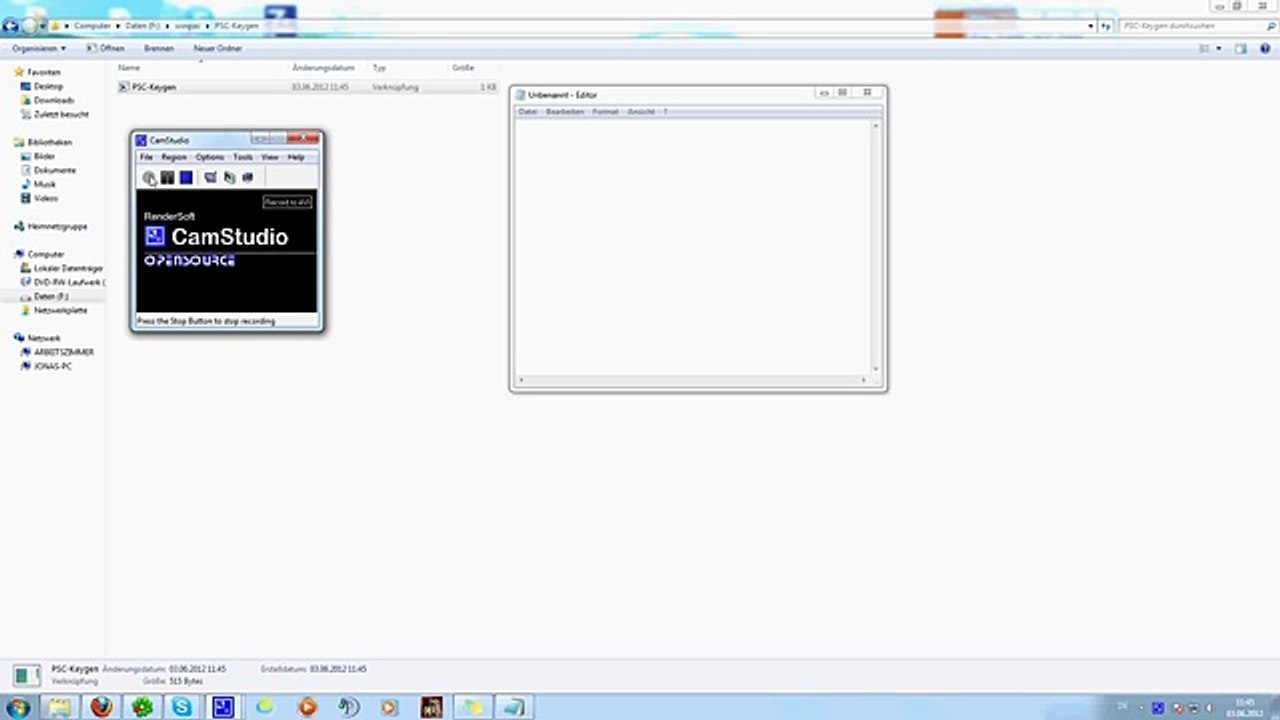
Task: Open Favoriten in the navigation pane
Action: point(37,72)
